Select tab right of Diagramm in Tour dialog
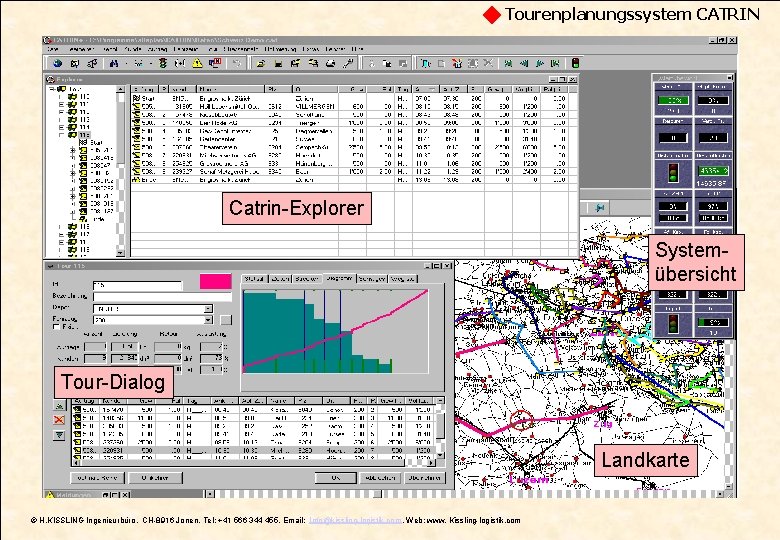The image size is (780, 540). point(372,279)
